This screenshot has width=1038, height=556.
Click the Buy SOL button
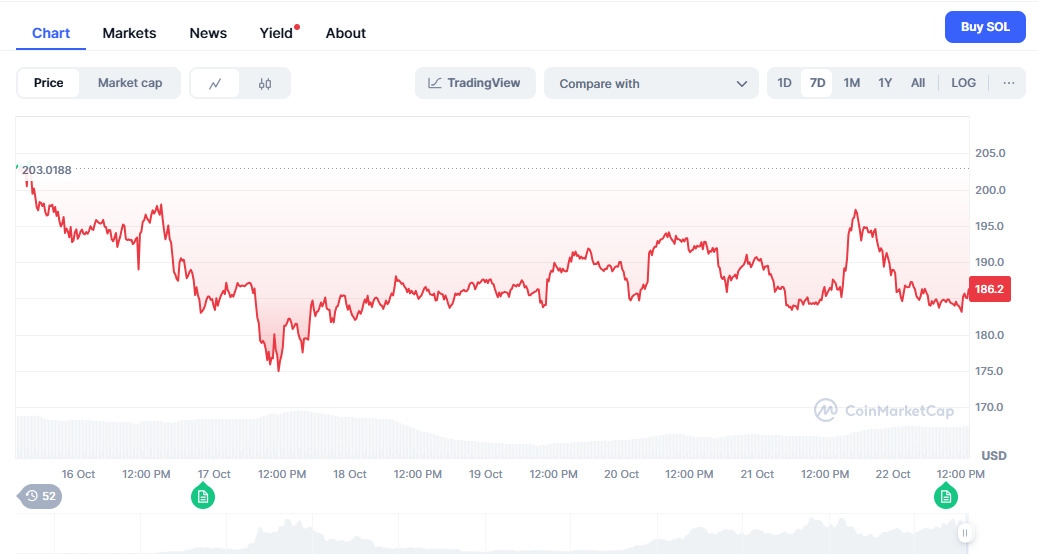coord(985,27)
